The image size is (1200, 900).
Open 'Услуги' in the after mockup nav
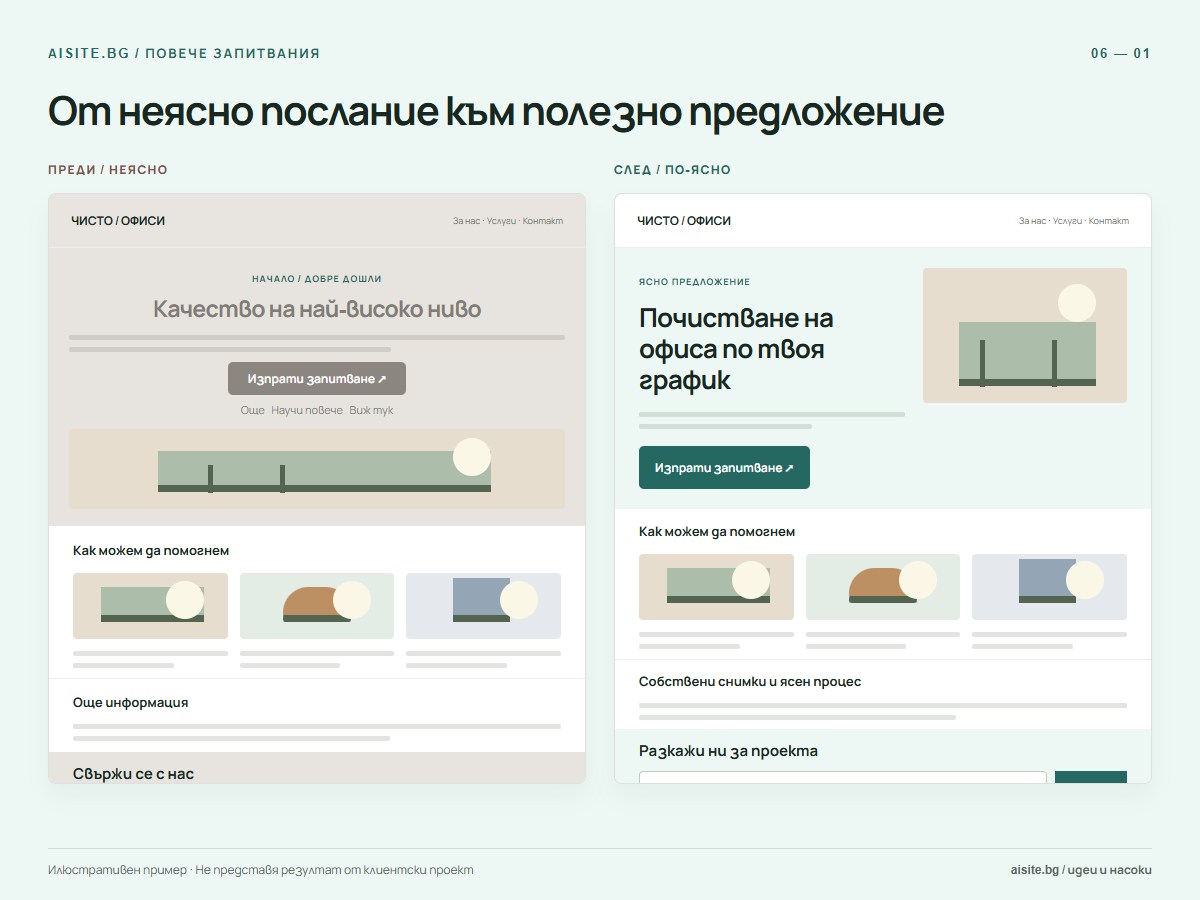click(1067, 221)
